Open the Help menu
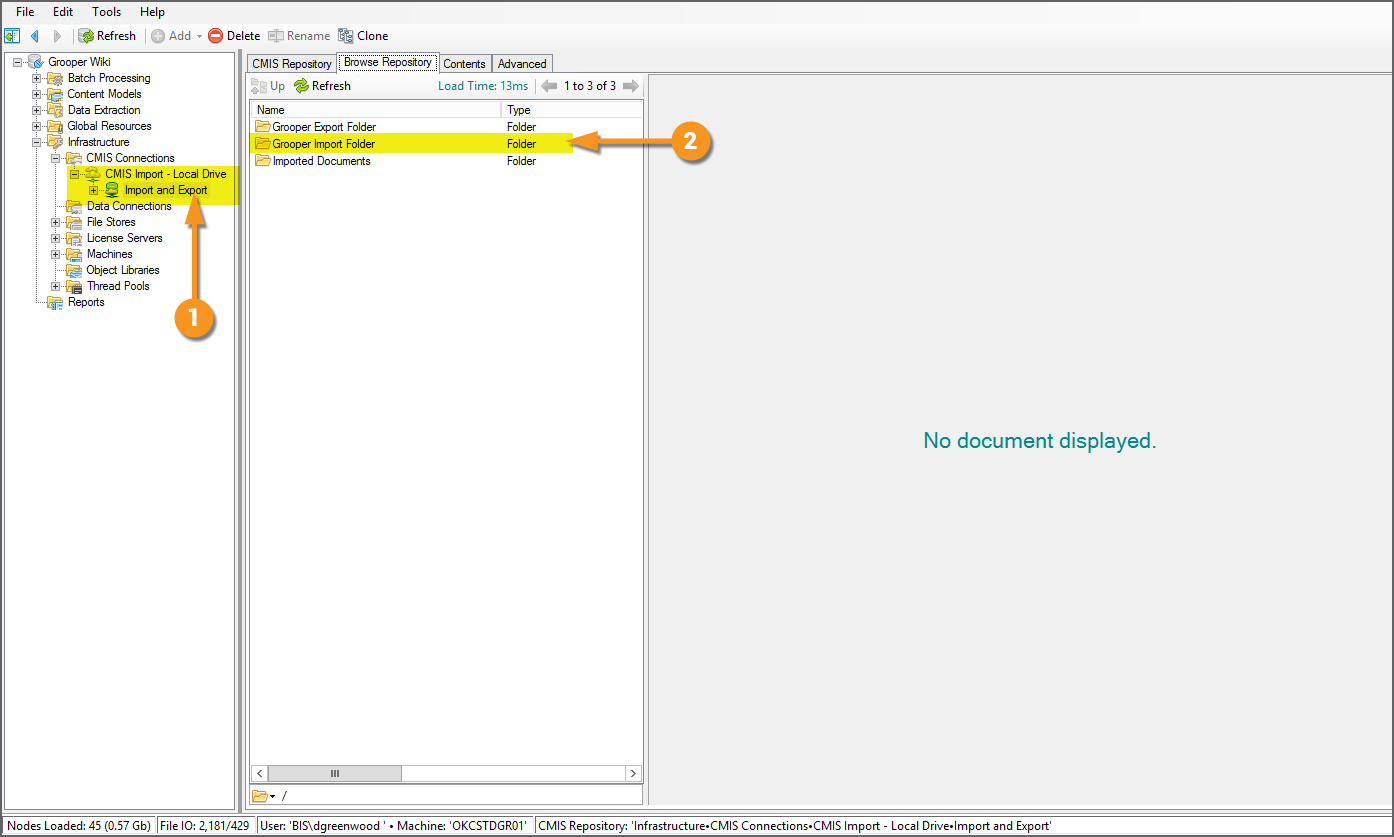The image size is (1394, 837). [x=152, y=12]
